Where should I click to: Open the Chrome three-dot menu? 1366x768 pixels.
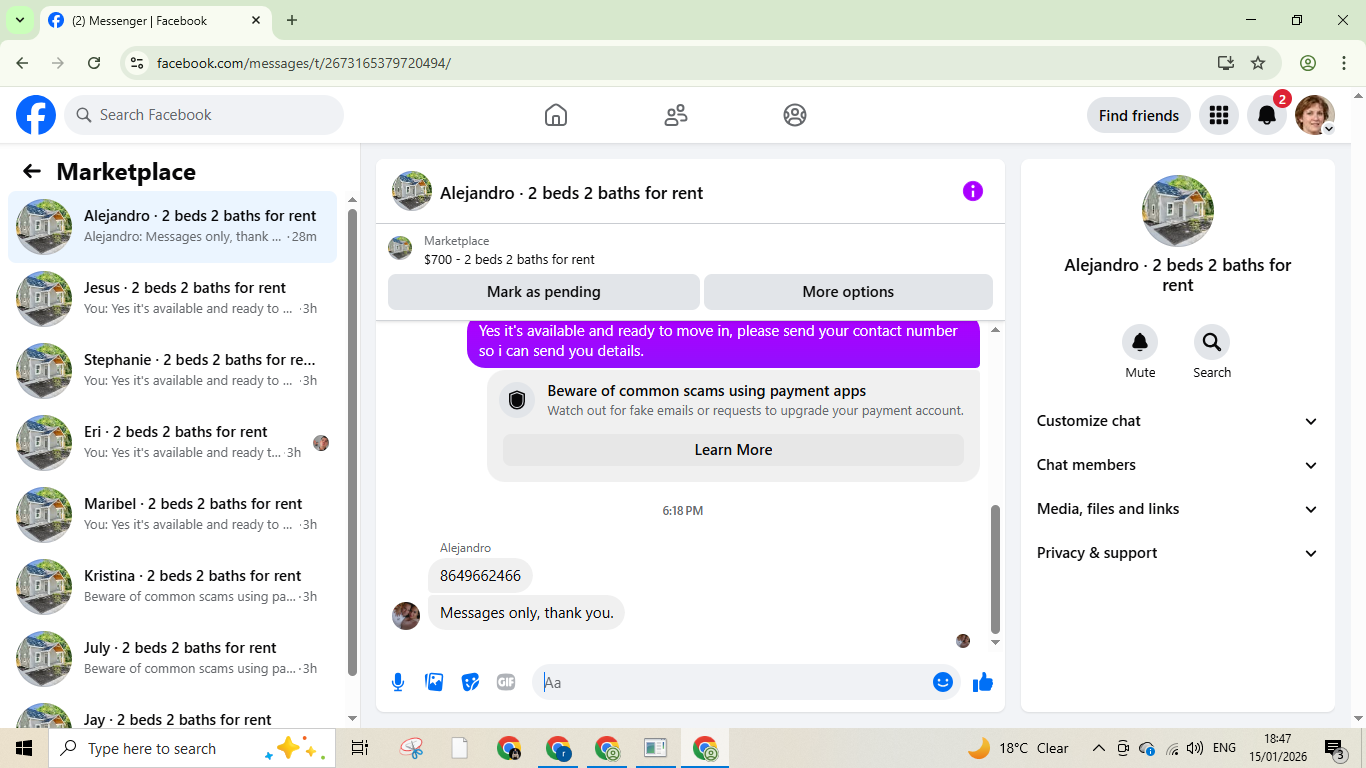tap(1344, 63)
